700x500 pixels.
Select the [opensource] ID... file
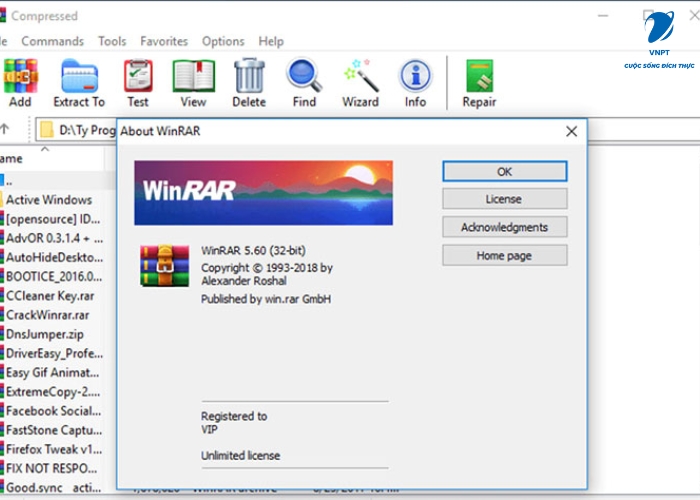click(52, 219)
